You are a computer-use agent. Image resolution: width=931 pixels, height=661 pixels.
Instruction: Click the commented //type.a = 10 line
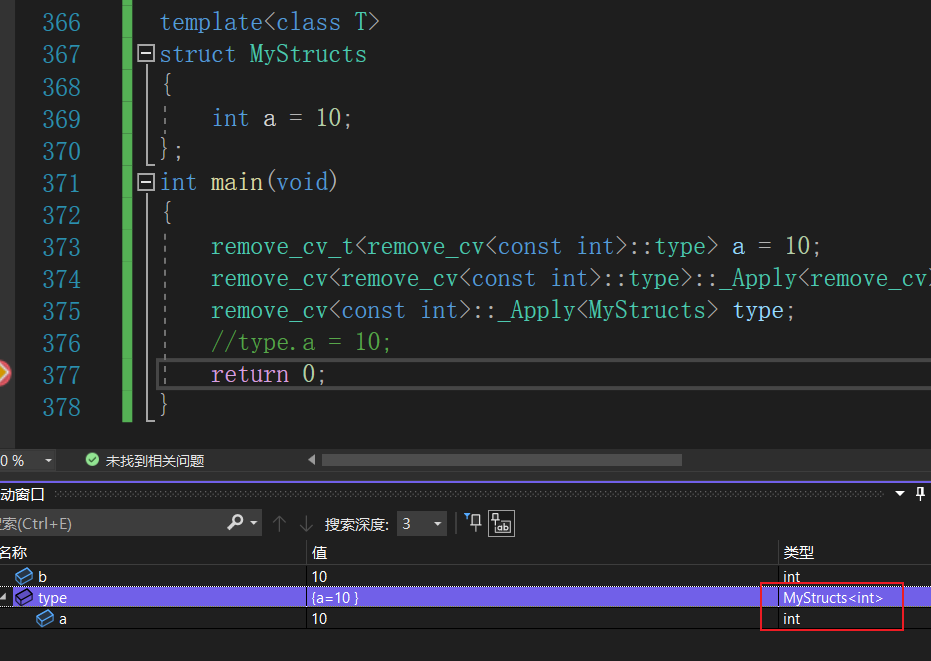(x=300, y=342)
